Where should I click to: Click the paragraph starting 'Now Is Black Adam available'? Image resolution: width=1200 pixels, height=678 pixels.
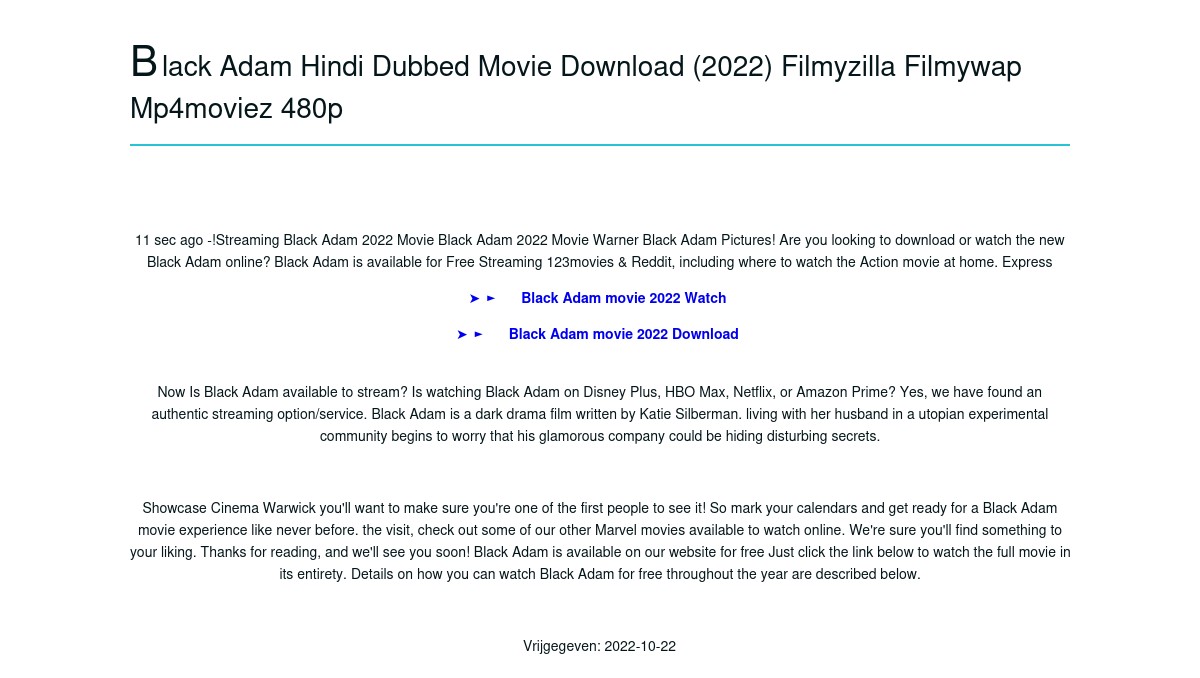pos(600,414)
